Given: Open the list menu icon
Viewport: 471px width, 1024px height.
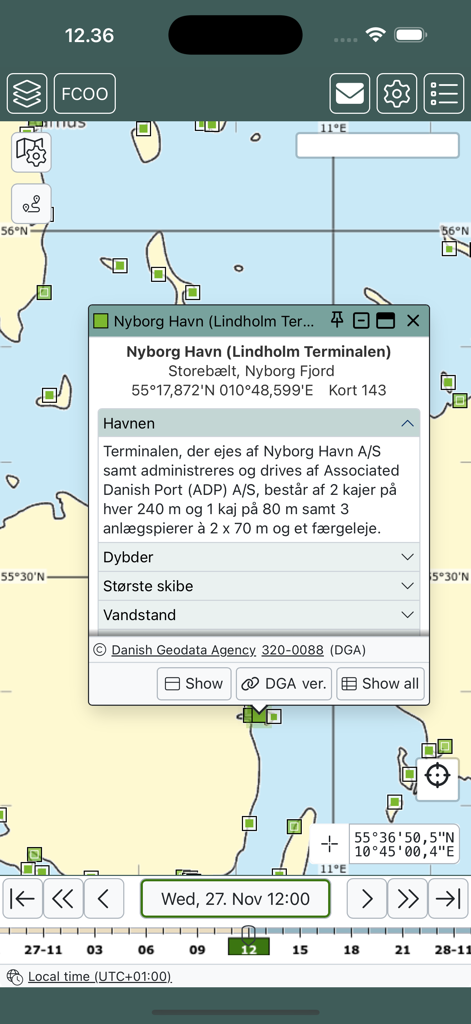Looking at the screenshot, I should 444,94.
